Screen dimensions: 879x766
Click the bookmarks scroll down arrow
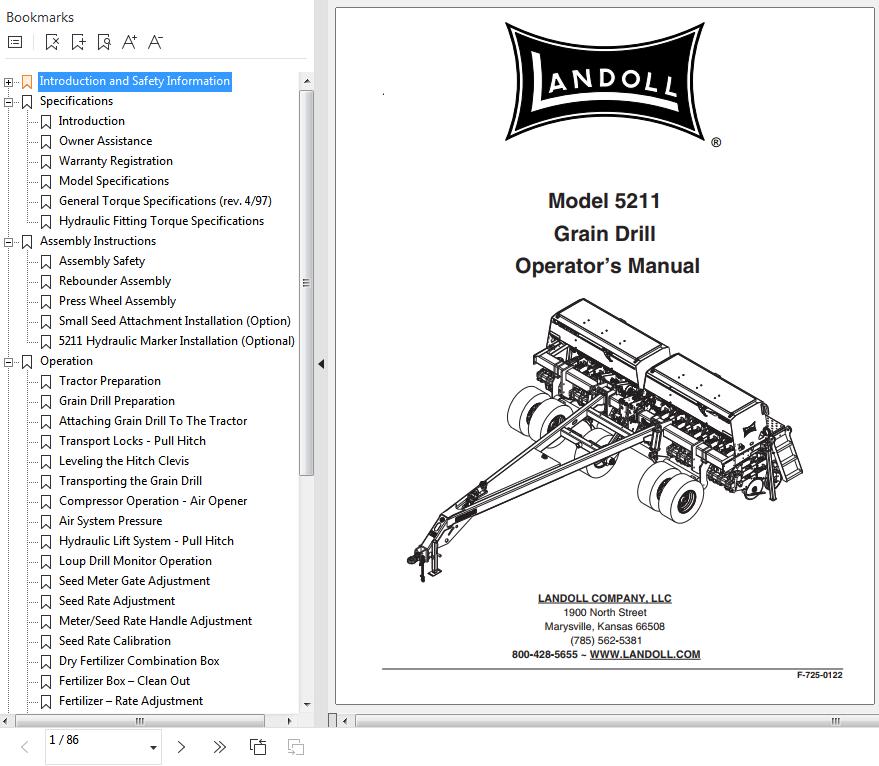click(x=307, y=704)
